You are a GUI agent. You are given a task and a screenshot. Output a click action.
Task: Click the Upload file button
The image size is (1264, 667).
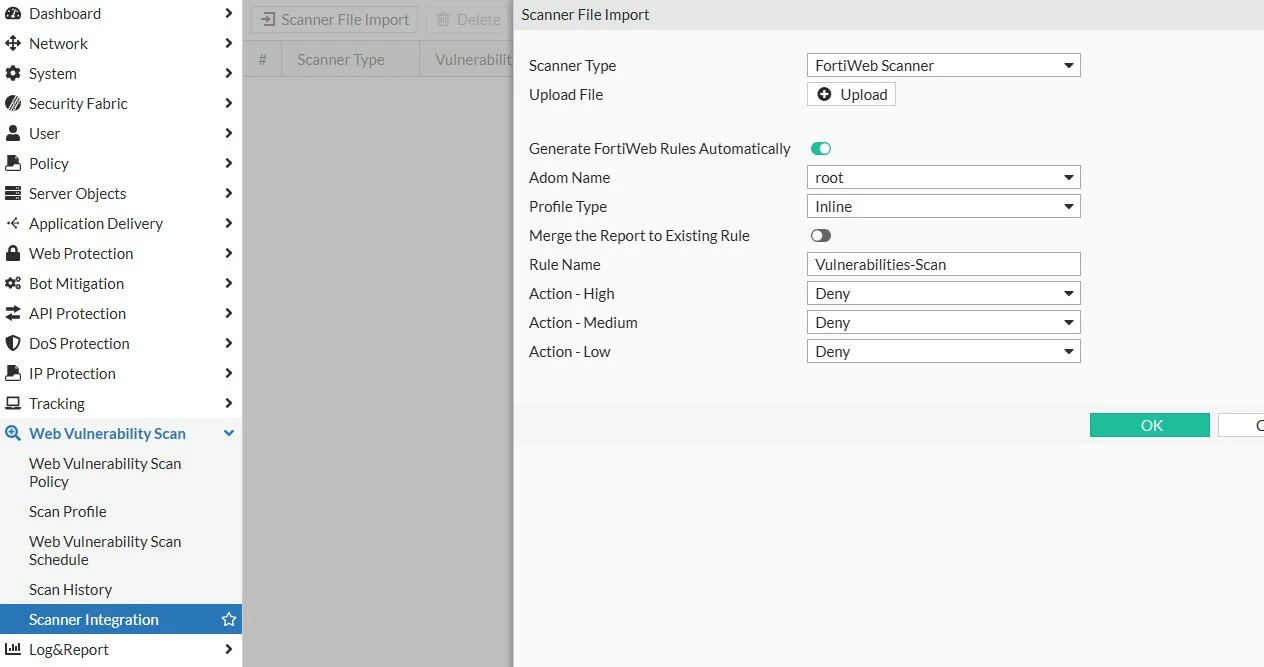[852, 95]
